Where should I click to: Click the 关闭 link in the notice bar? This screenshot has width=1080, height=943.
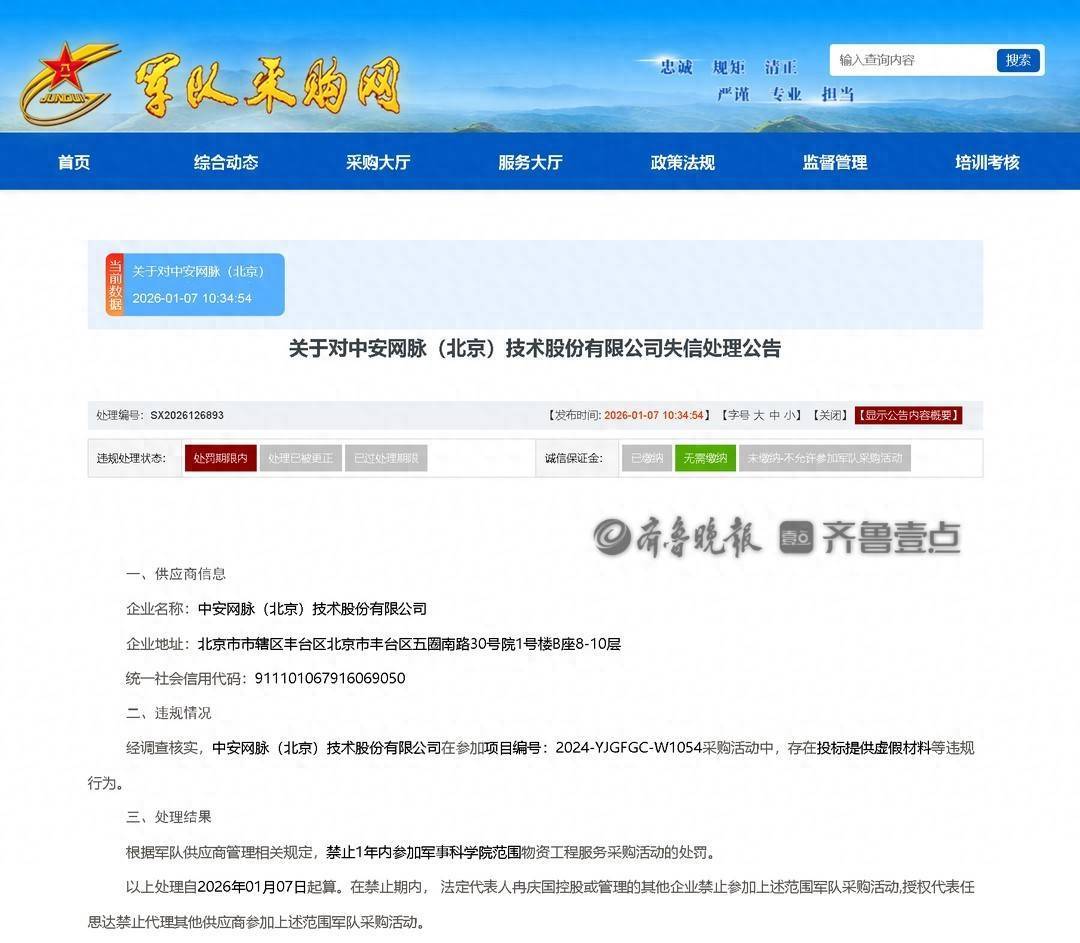coord(829,415)
